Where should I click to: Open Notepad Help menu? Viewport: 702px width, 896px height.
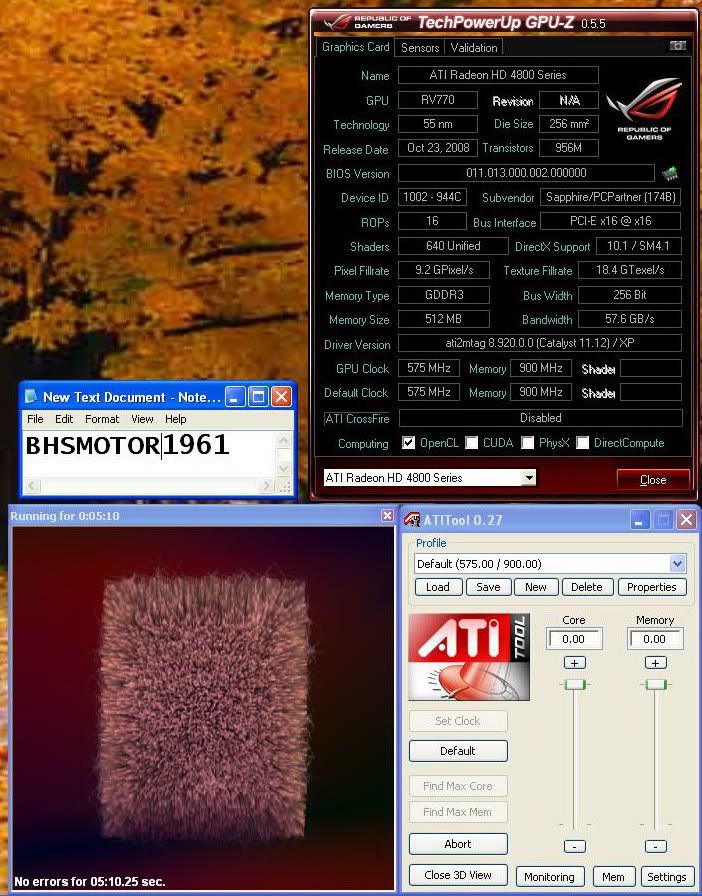176,419
